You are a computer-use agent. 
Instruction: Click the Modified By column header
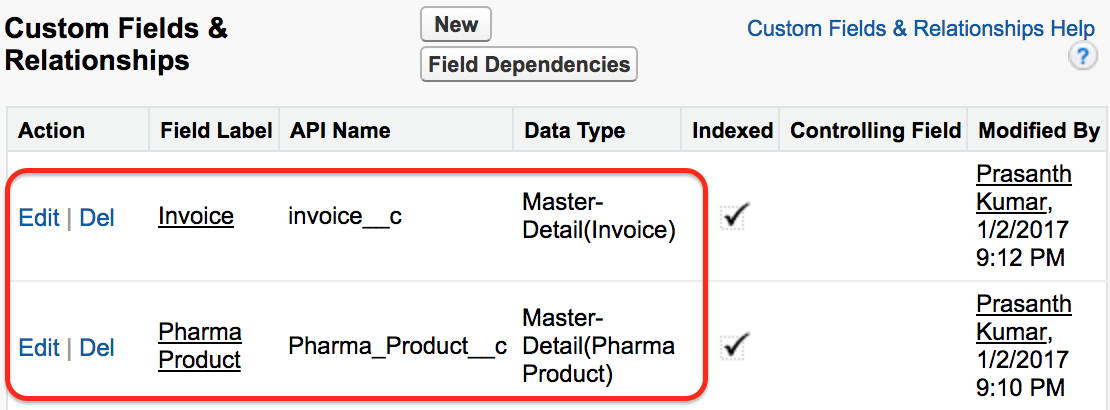tap(1039, 130)
